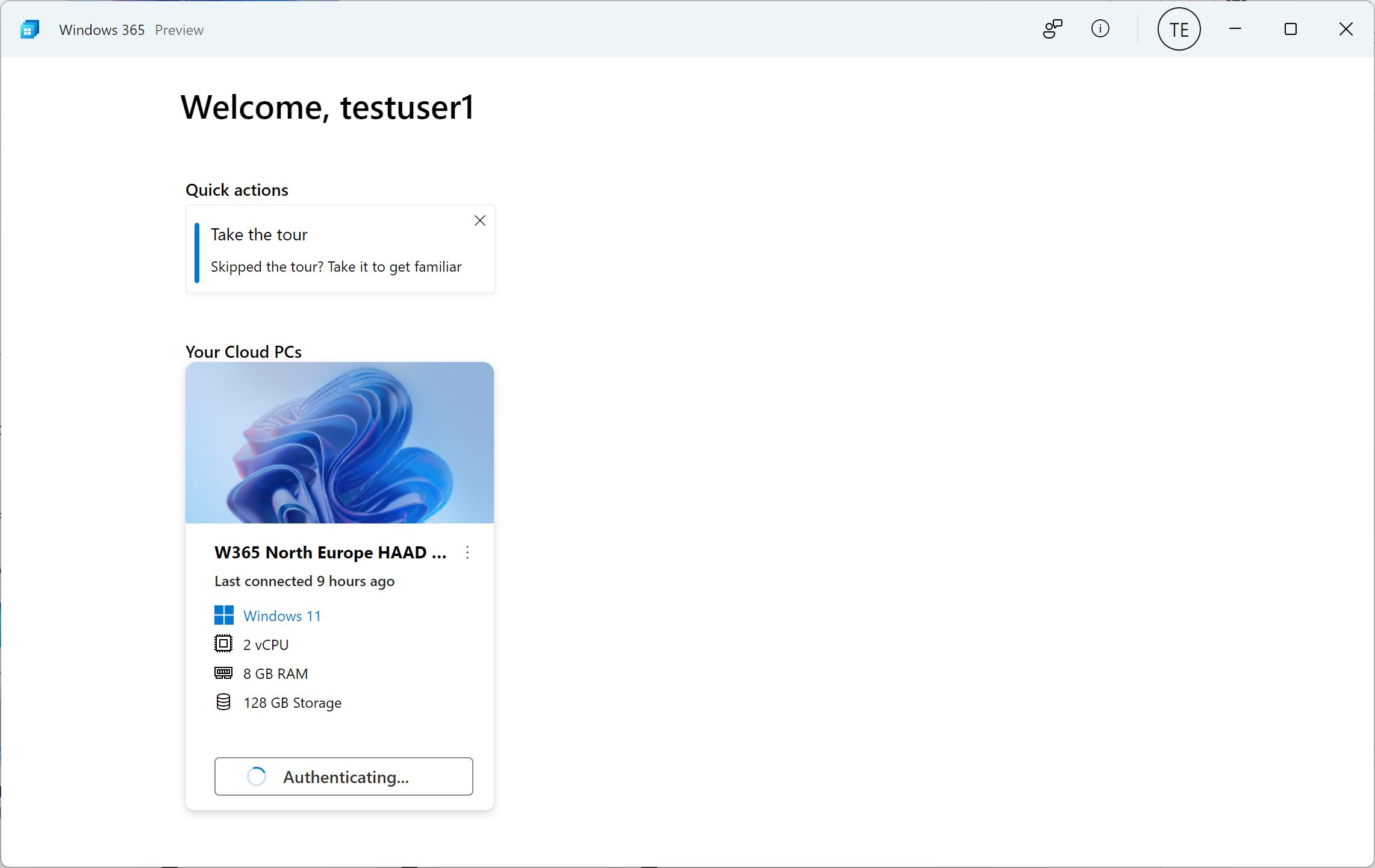Click the '8 GB RAM' text
This screenshot has height=868, width=1375.
tap(275, 673)
